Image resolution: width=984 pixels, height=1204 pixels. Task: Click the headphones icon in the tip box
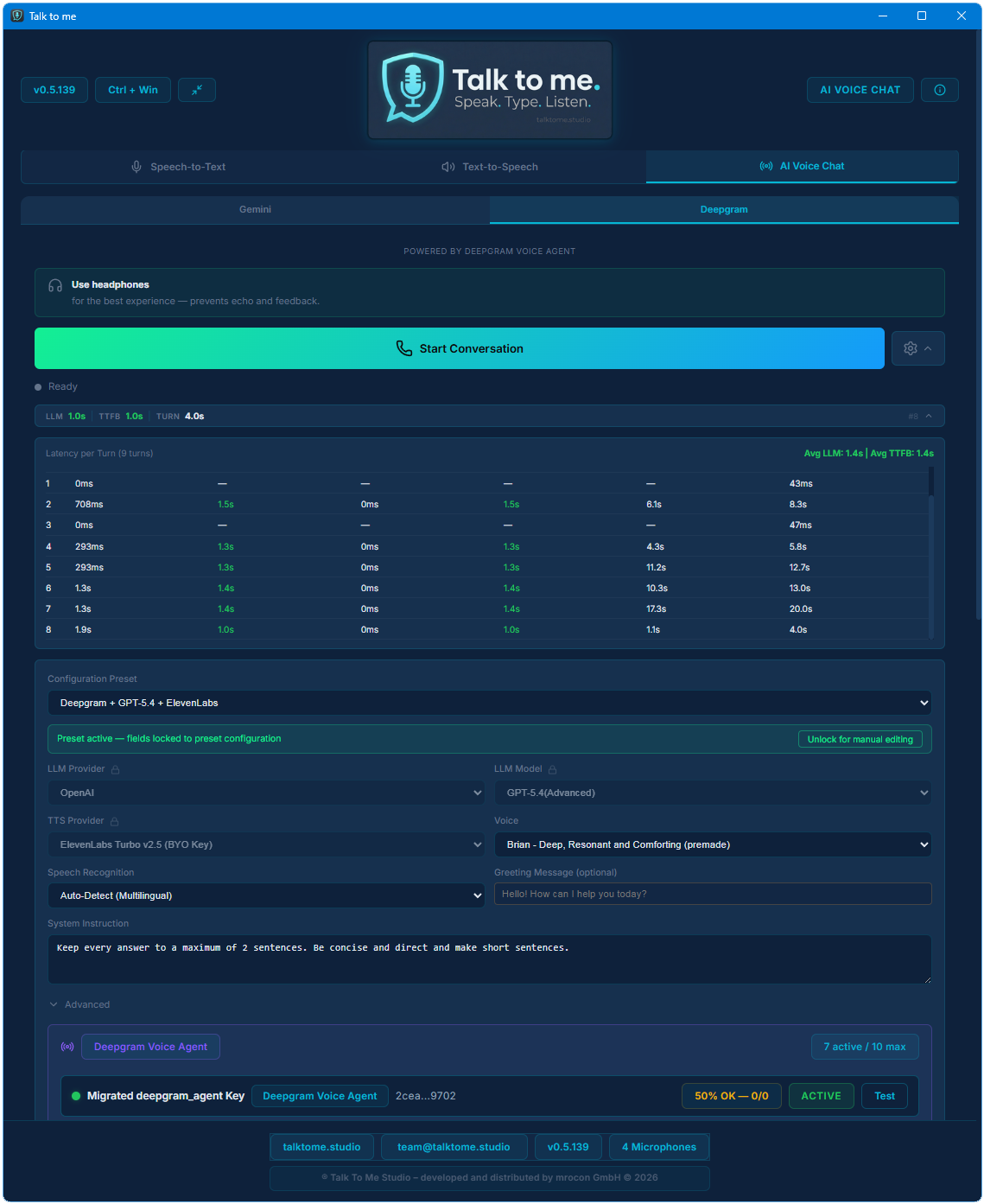click(x=55, y=285)
